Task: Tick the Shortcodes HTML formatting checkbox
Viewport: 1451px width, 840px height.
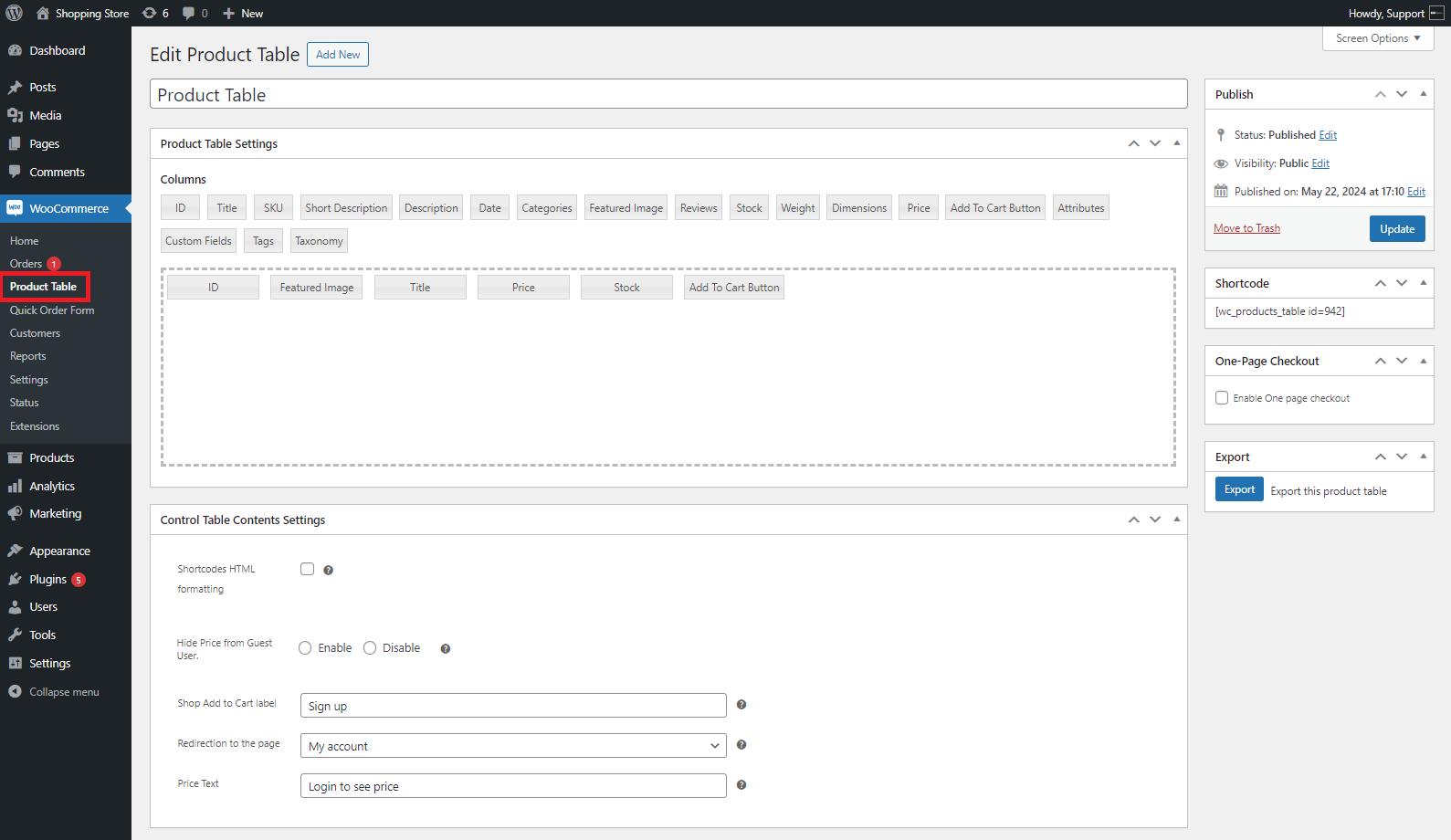Action: coord(308,570)
